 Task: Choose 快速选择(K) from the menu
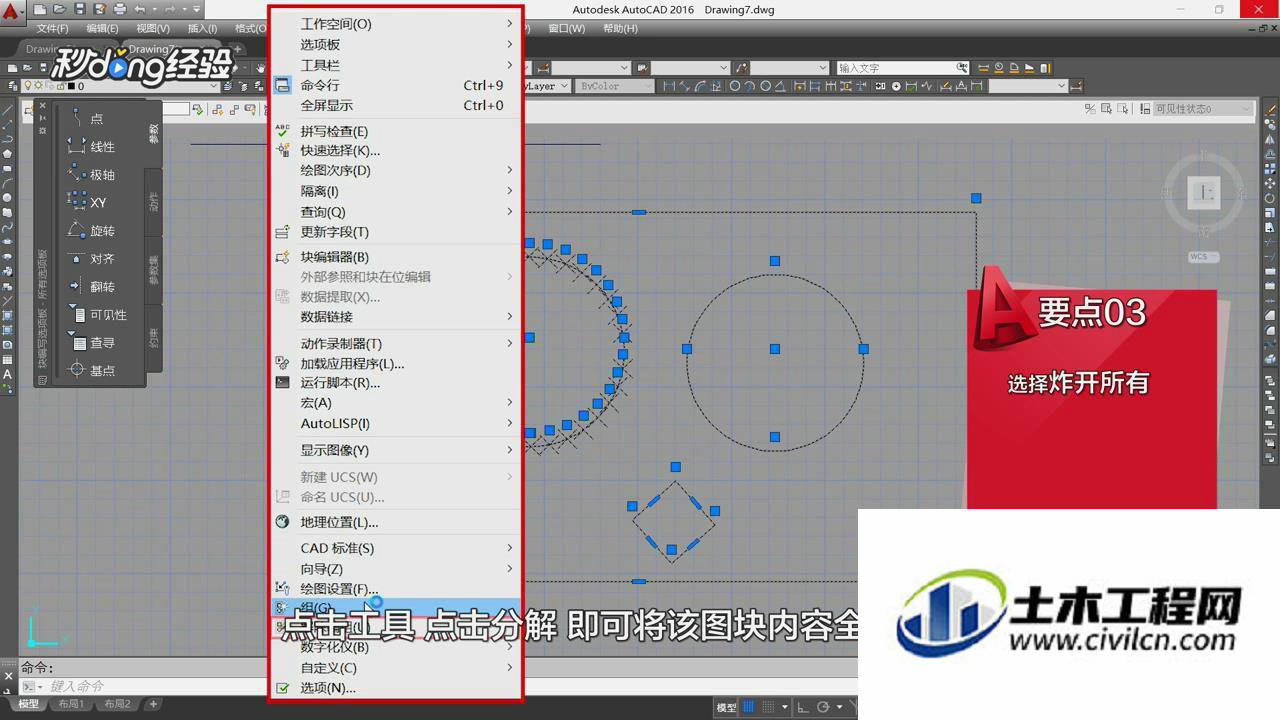(395, 150)
